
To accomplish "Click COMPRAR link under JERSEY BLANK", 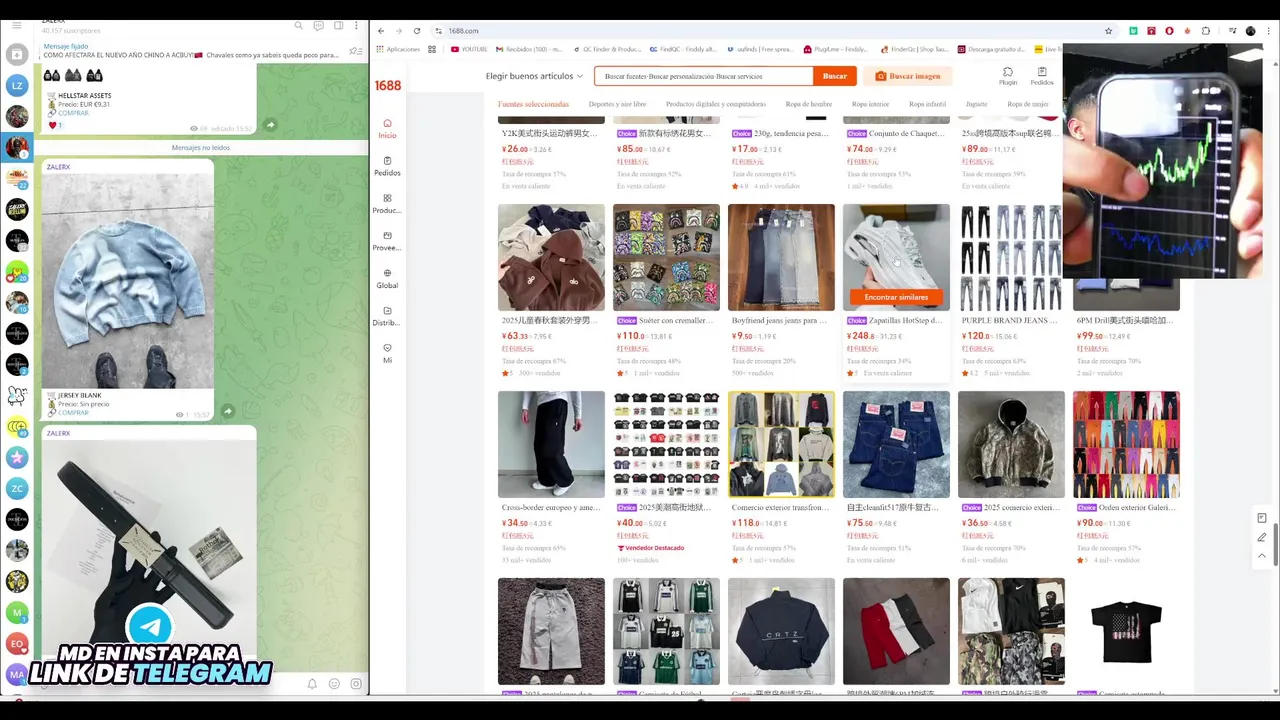I will tap(73, 412).
